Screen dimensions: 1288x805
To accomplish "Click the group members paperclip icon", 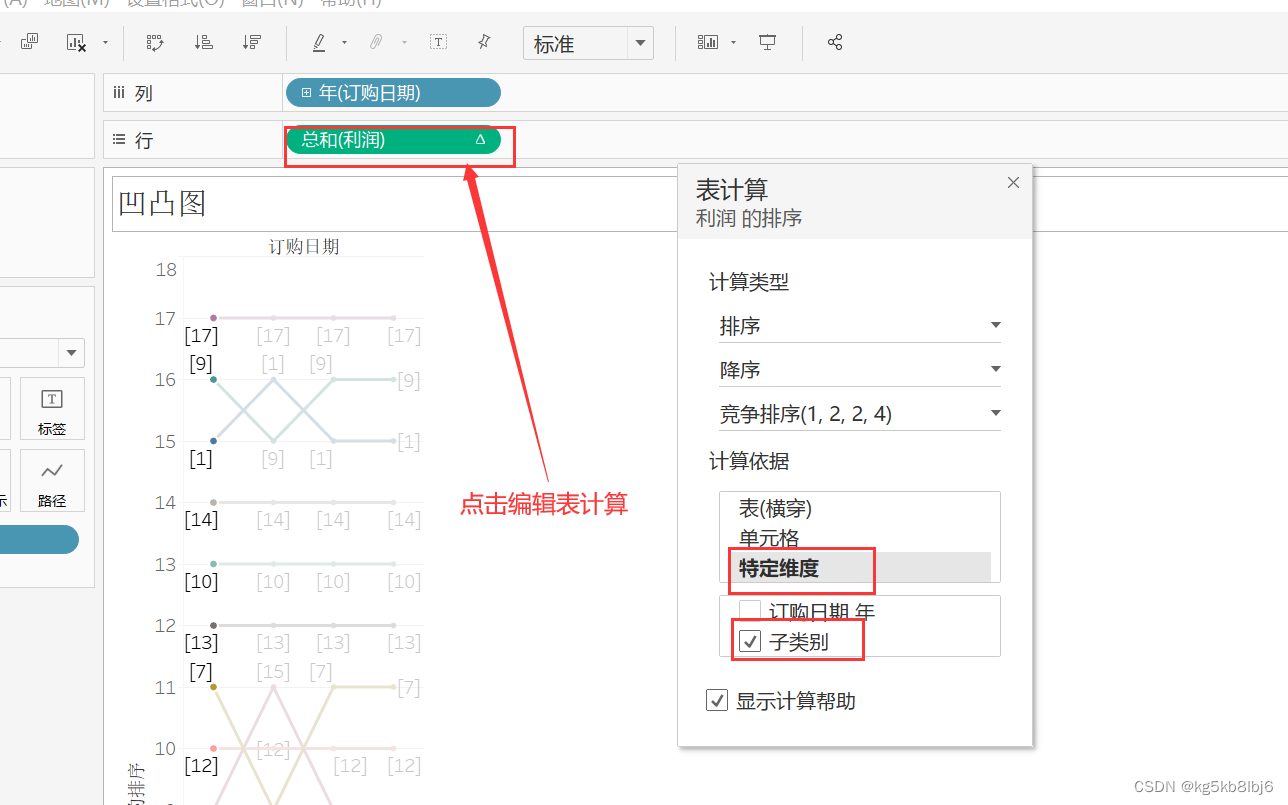I will click(377, 42).
